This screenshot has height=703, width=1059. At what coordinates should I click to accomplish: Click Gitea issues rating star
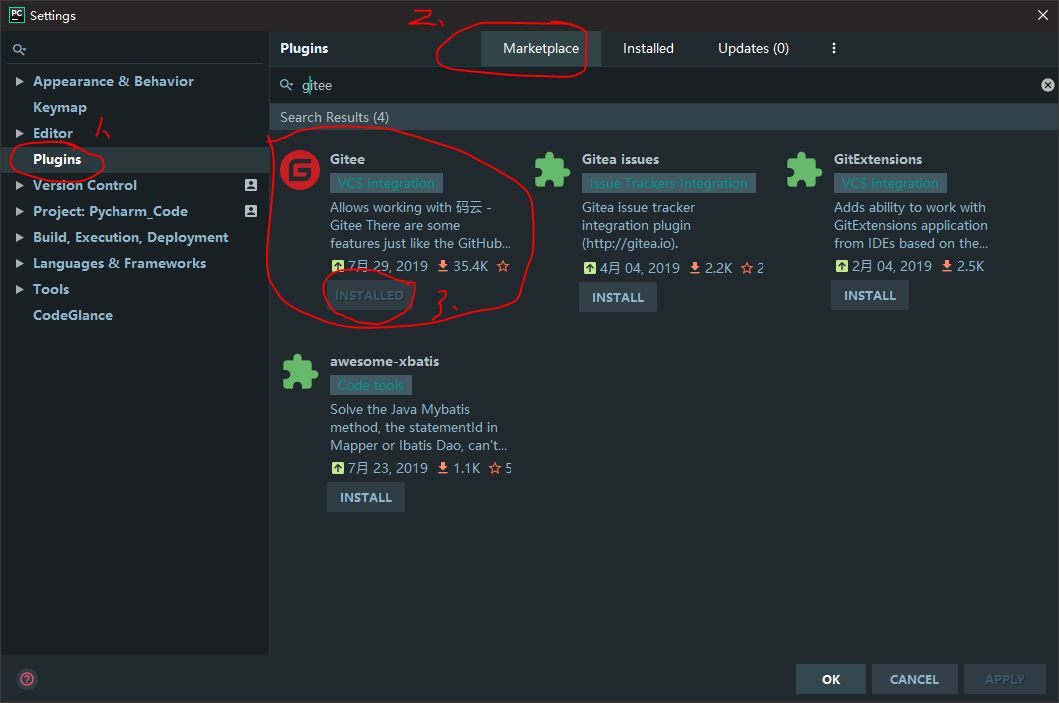pos(746,268)
